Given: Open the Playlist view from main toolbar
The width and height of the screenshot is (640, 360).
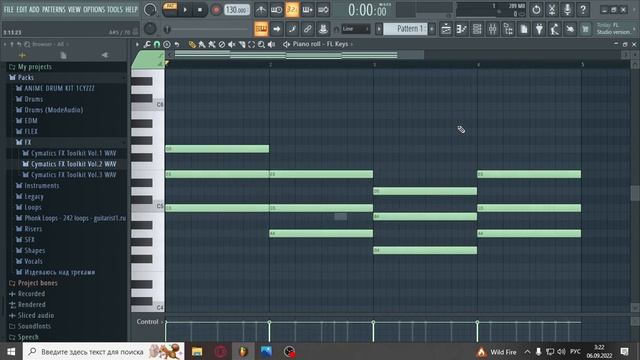Looking at the screenshot, I should (446, 29).
